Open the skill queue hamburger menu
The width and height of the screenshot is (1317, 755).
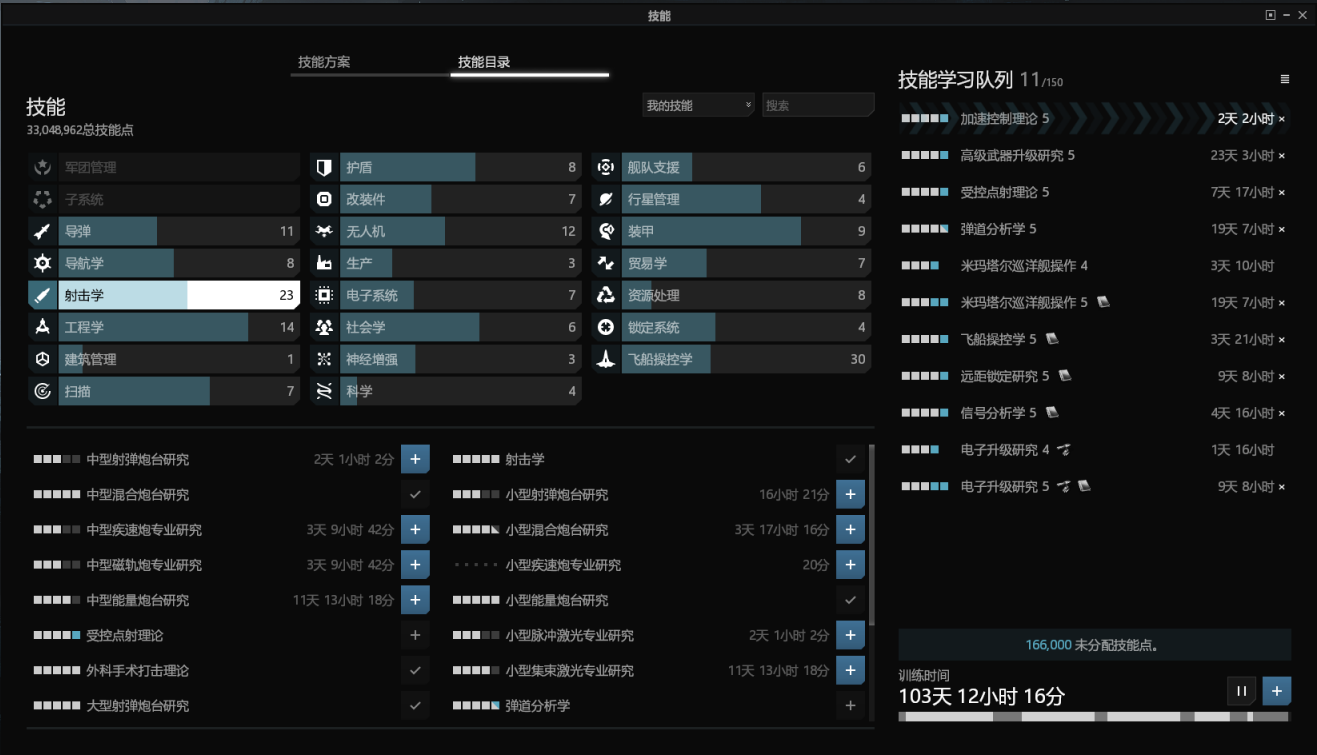pos(1284,80)
